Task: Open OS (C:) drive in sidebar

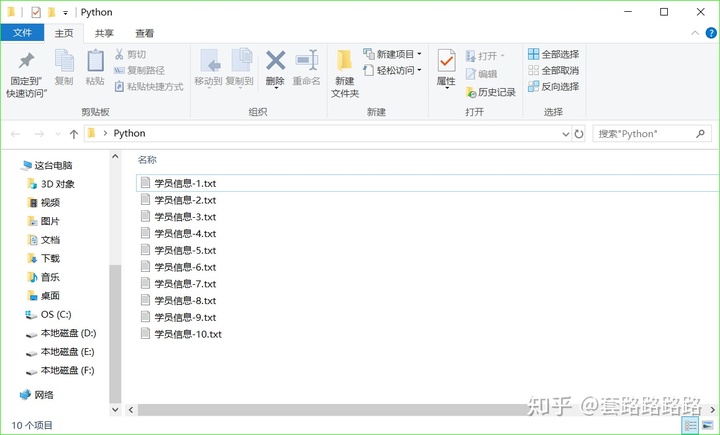Action: pyautogui.click(x=49, y=315)
